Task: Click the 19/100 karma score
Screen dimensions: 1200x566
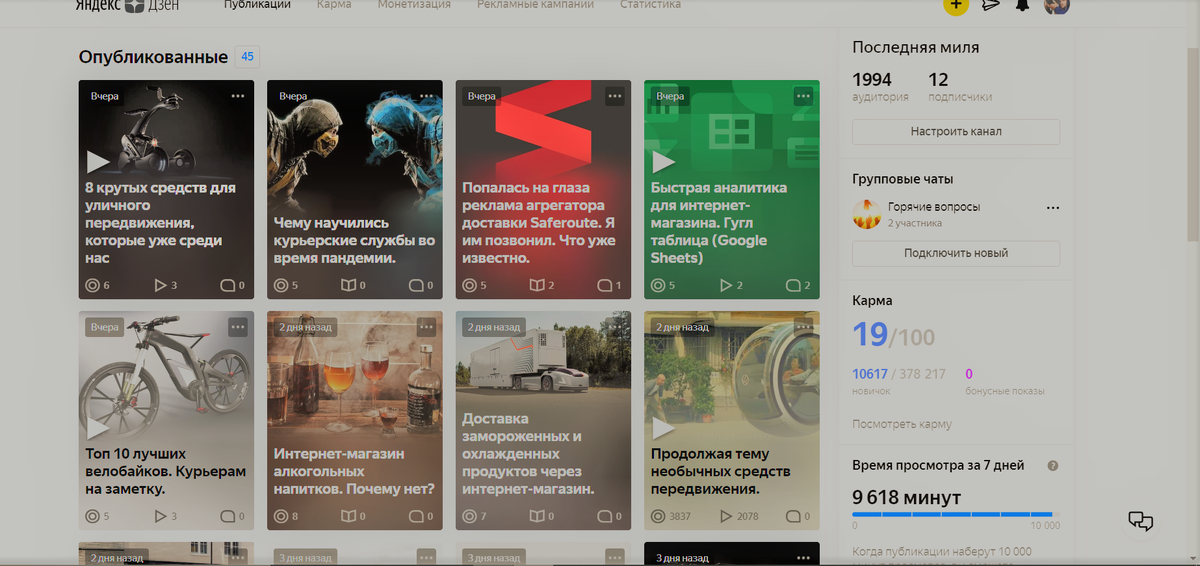Action: pos(894,334)
